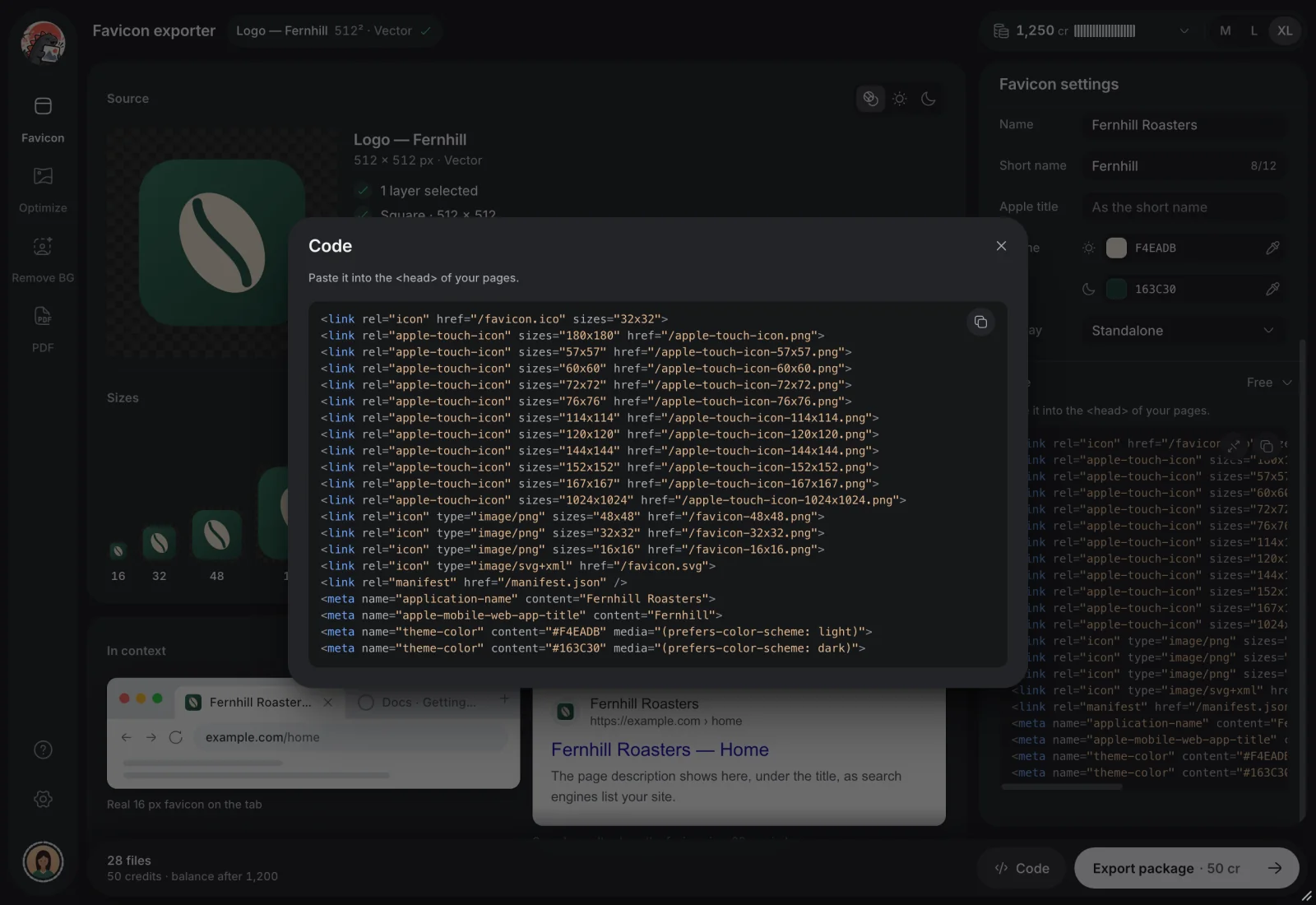The image size is (1316, 905).
Task: Open the Optimize tool in sidebar
Action: pos(43,189)
